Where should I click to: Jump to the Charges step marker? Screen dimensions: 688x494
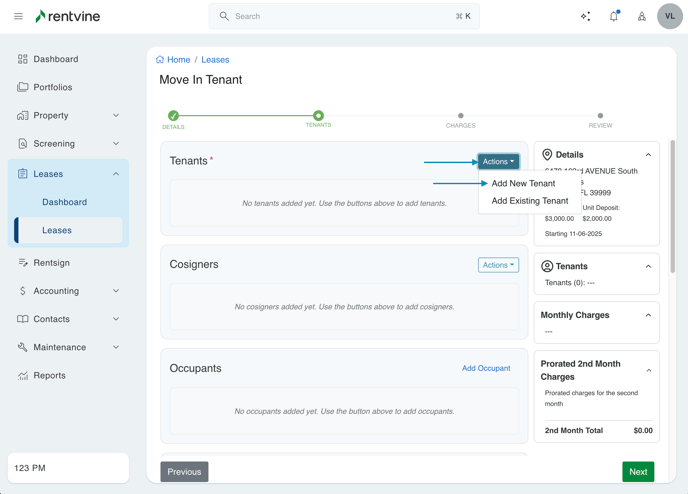[x=461, y=116]
